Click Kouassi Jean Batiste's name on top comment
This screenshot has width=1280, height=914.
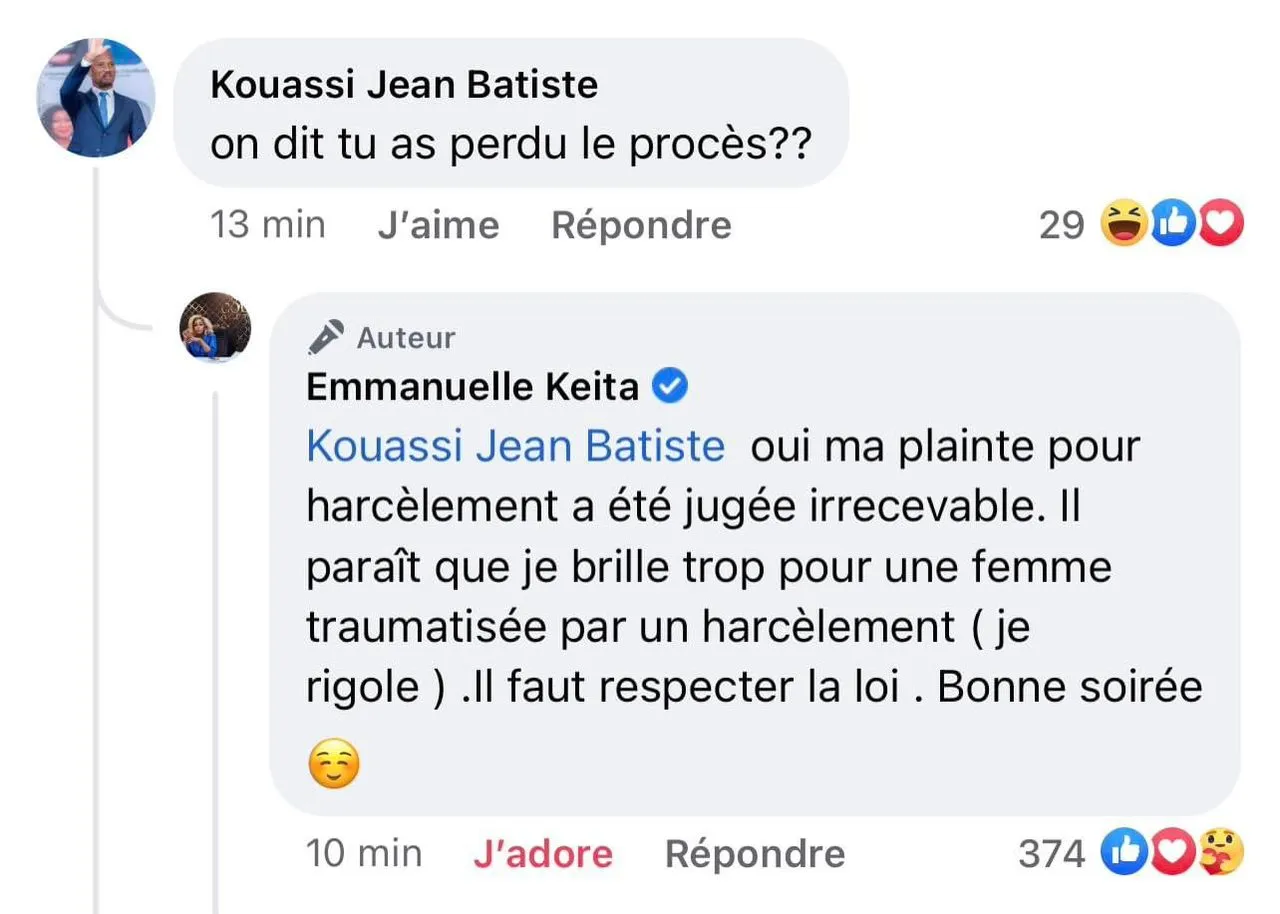[x=404, y=85]
